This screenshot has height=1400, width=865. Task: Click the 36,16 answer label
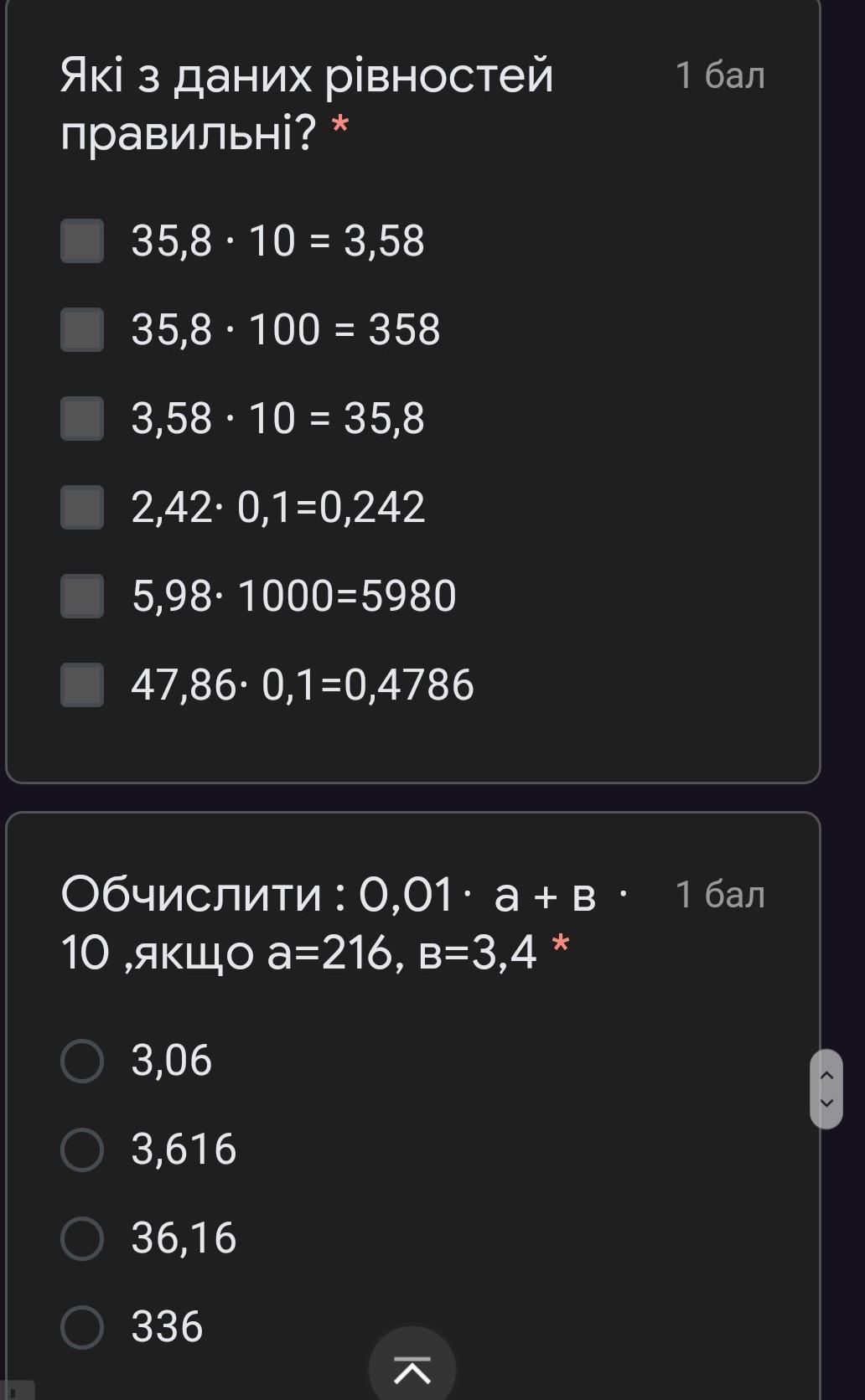[x=184, y=1238]
